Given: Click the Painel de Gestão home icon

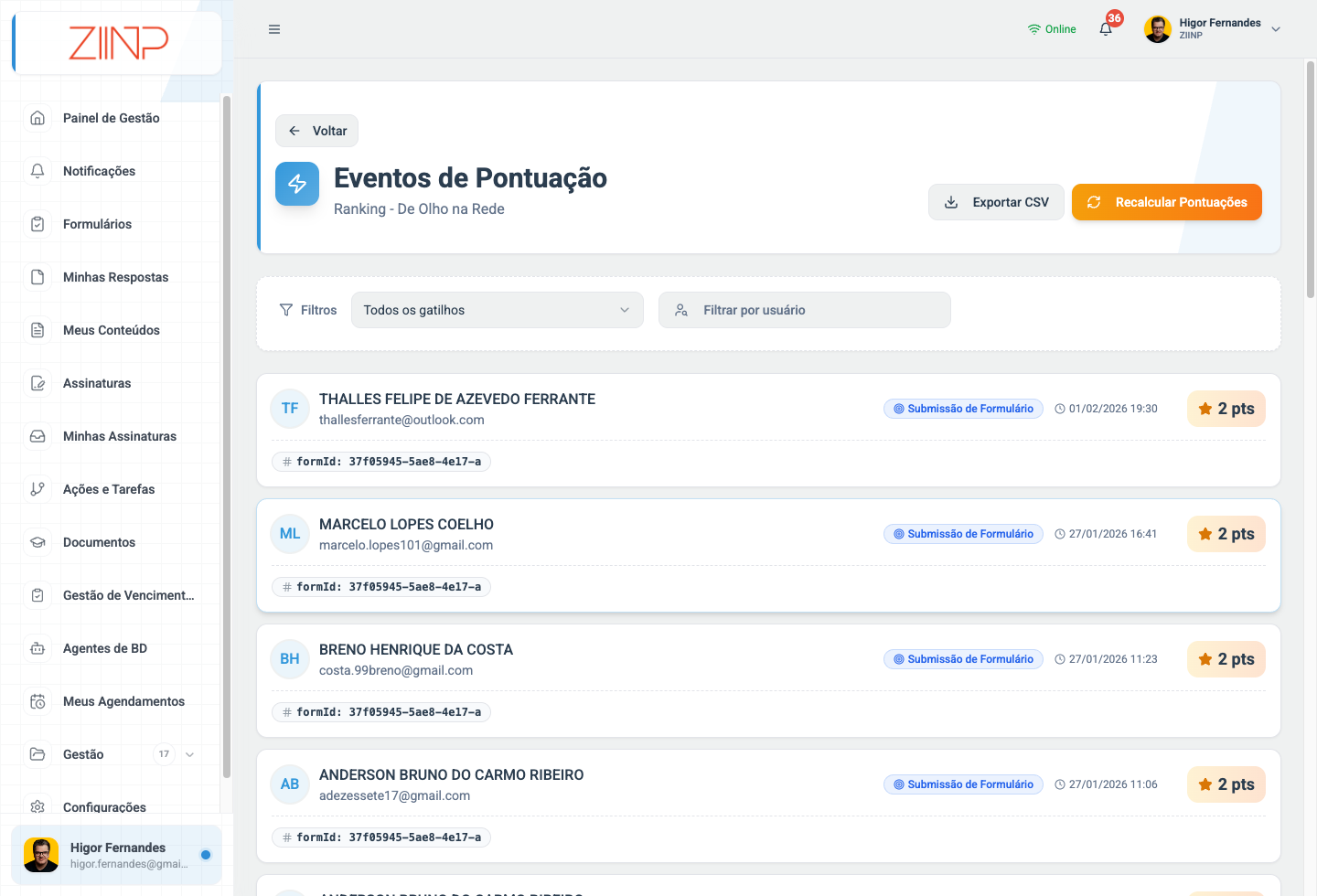Looking at the screenshot, I should coord(37,118).
